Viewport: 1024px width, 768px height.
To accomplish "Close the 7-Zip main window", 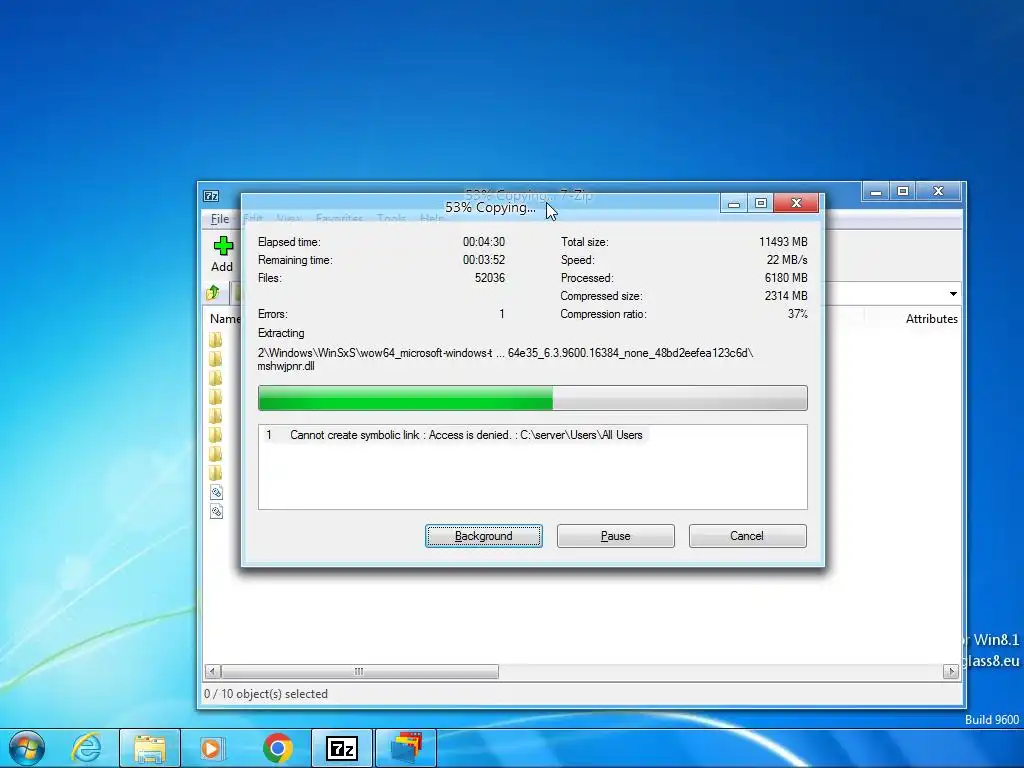I will click(938, 191).
